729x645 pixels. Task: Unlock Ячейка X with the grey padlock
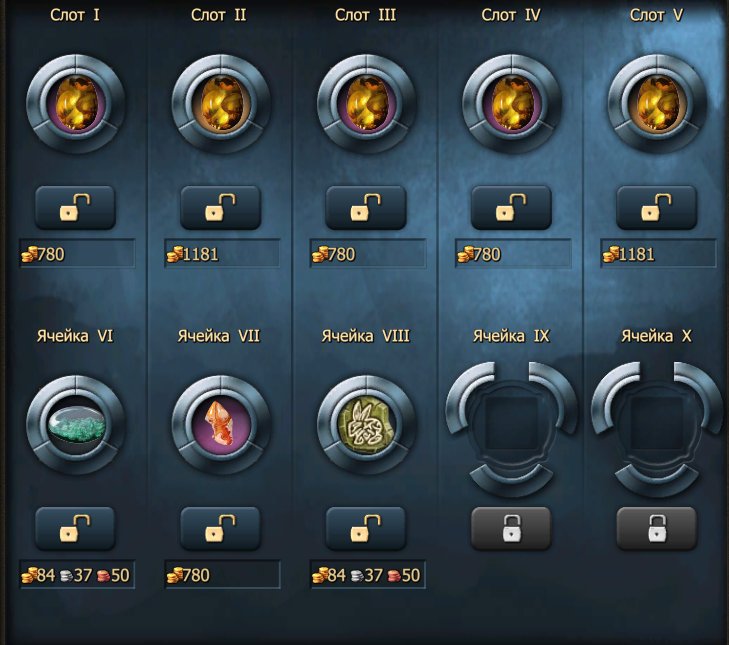(x=656, y=528)
